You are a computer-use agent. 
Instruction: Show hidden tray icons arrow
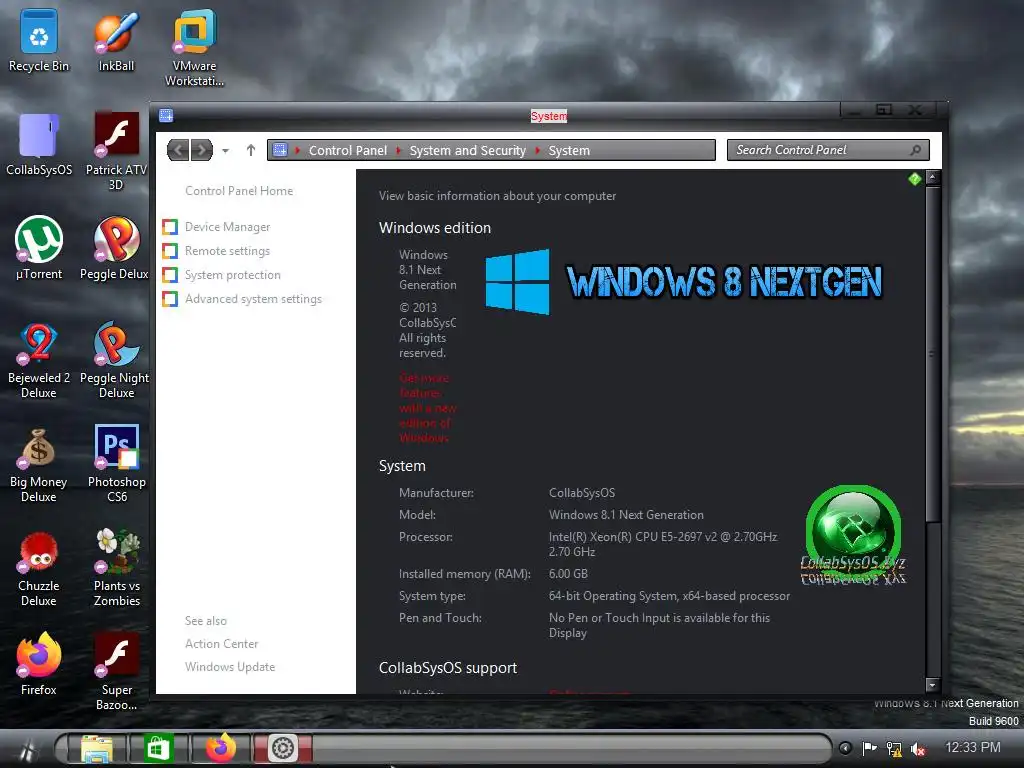tap(845, 748)
